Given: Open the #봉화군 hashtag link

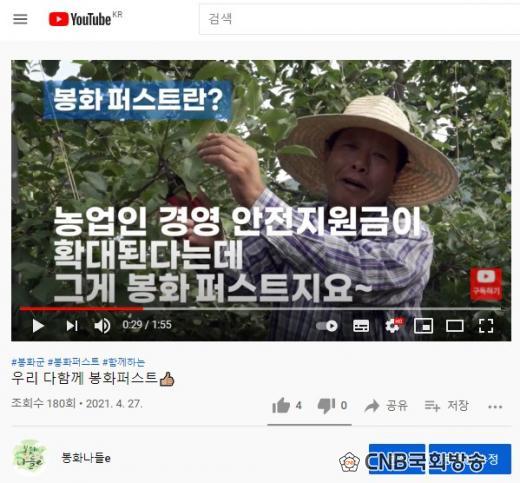Looking at the screenshot, I should coord(28,362).
